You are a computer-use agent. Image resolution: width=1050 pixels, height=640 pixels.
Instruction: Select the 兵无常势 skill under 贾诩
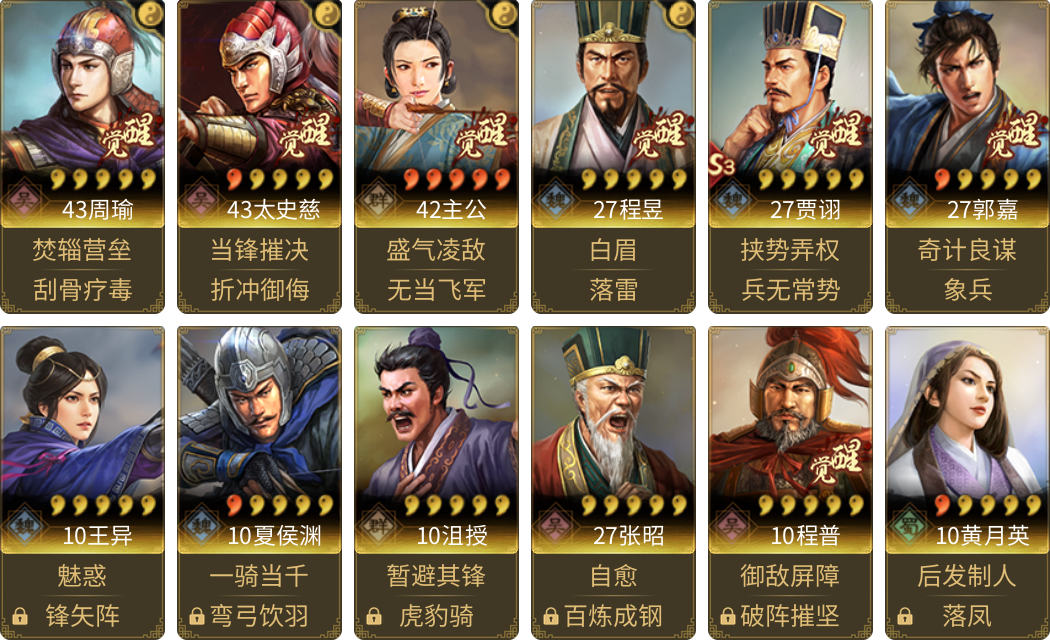tap(790, 290)
